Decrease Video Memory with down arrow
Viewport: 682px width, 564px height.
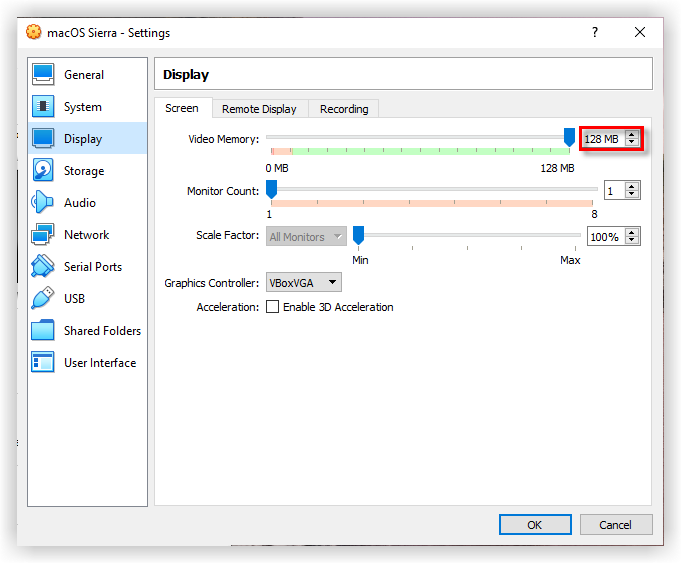click(632, 142)
